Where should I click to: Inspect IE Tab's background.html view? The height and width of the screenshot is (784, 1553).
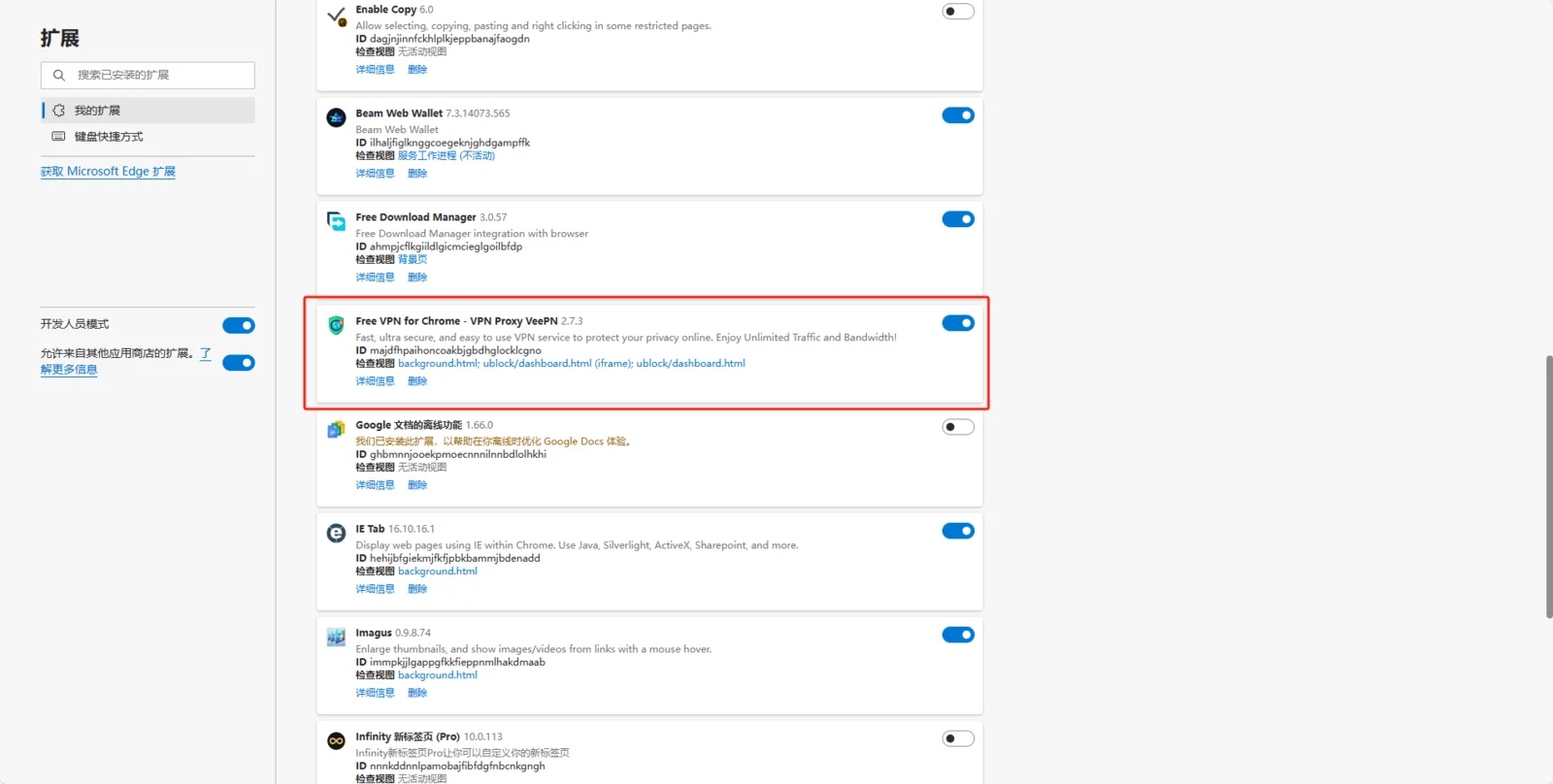(438, 572)
